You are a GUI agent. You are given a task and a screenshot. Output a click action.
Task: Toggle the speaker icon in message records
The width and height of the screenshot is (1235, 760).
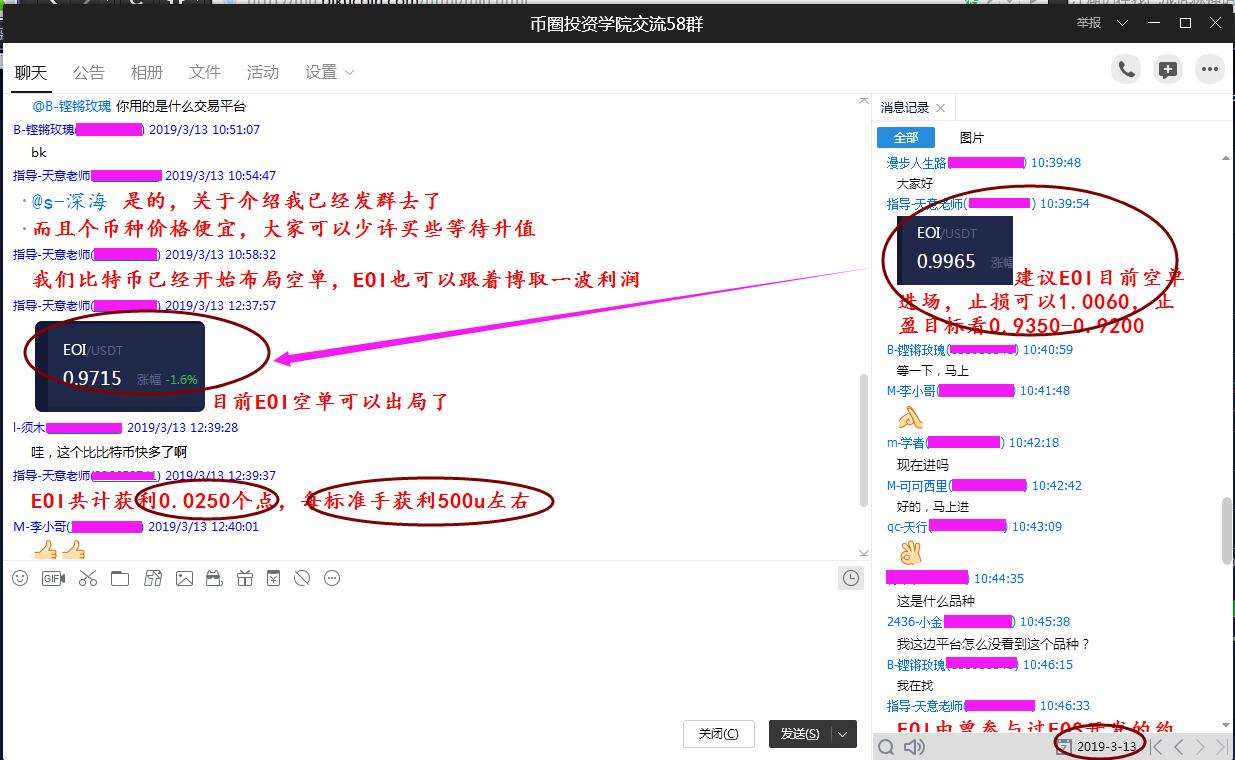point(914,747)
